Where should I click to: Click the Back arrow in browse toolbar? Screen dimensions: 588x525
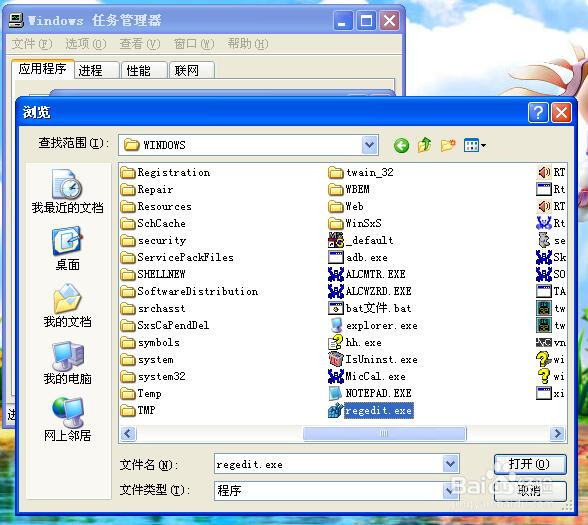point(401,145)
